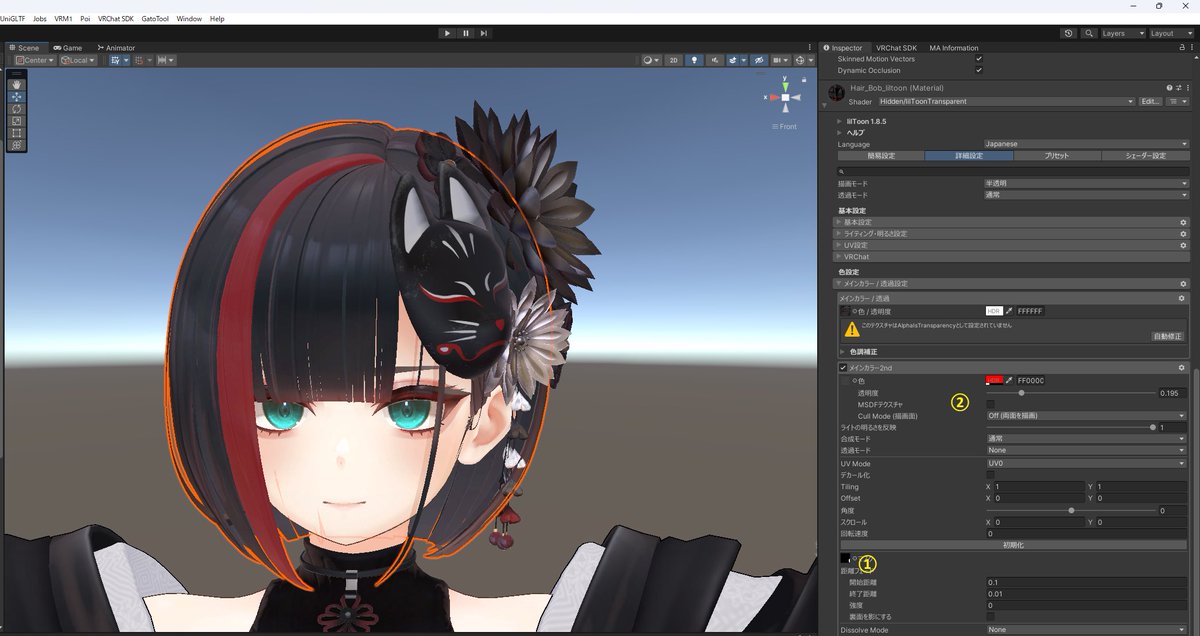Open gear settings for メインカラー2nd
Viewport: 1200px width, 636px height.
(1183, 368)
